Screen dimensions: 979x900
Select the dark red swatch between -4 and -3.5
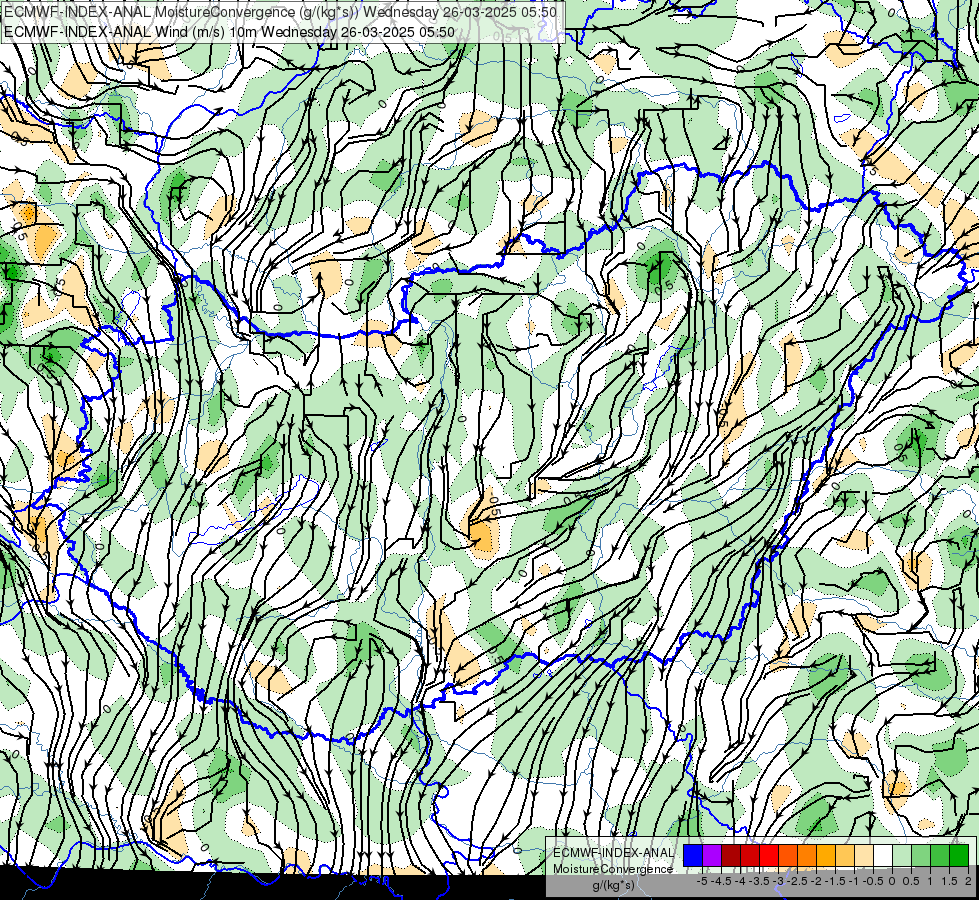(731, 856)
